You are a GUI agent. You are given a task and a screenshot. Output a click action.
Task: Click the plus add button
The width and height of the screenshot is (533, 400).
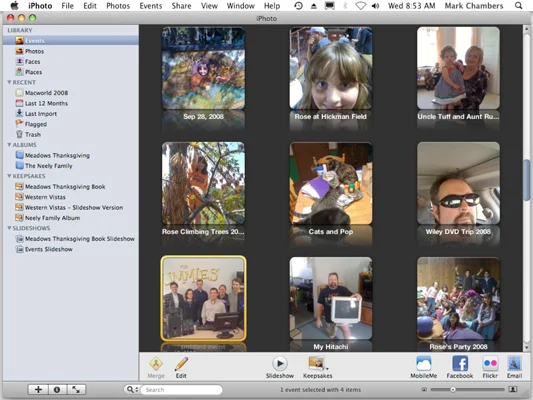tap(38, 390)
